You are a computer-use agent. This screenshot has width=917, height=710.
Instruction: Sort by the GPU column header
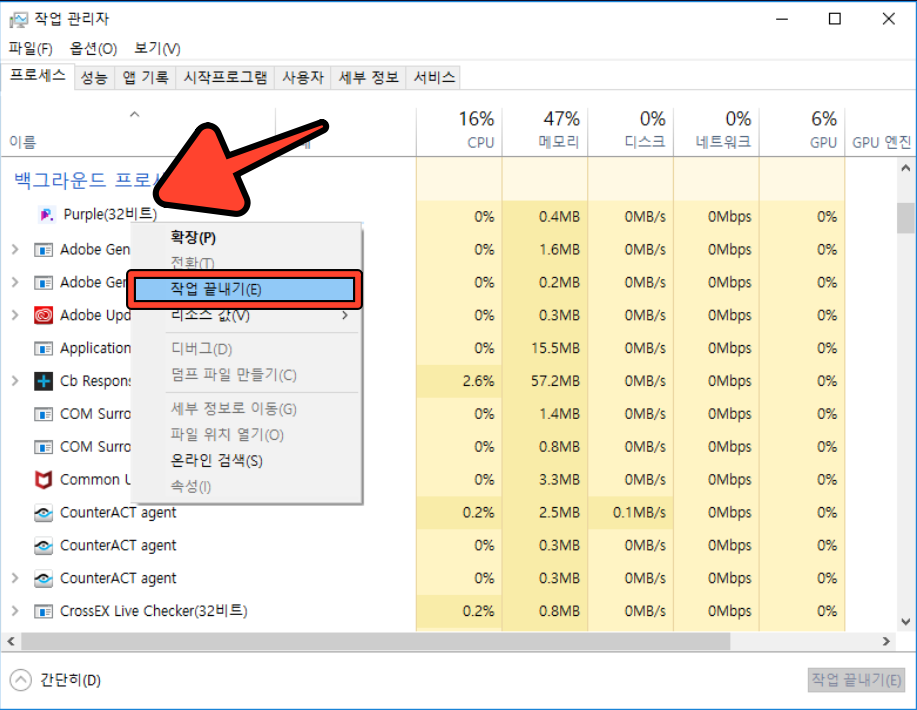click(802, 132)
